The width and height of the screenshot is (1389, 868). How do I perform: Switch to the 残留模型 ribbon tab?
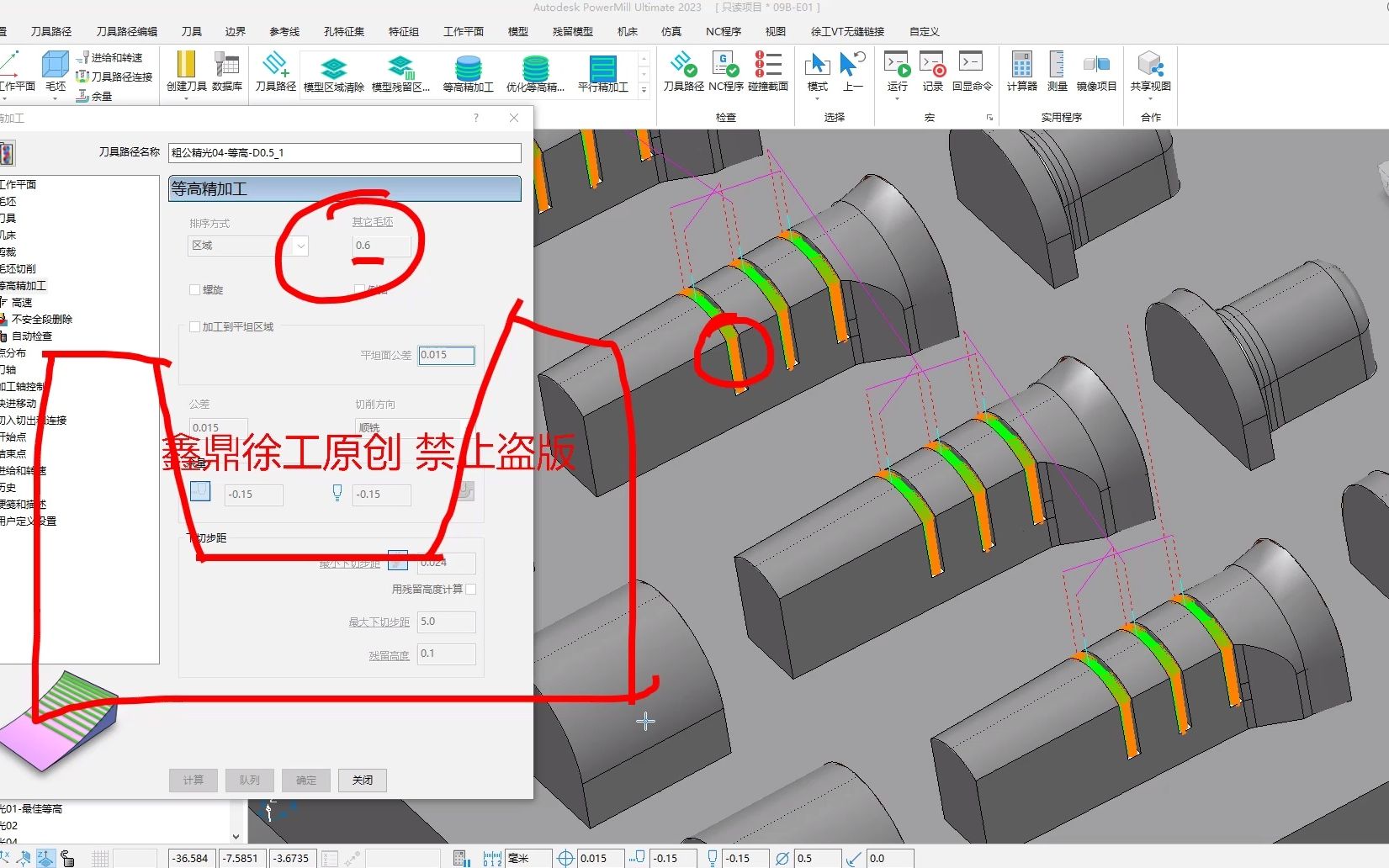pos(572,31)
